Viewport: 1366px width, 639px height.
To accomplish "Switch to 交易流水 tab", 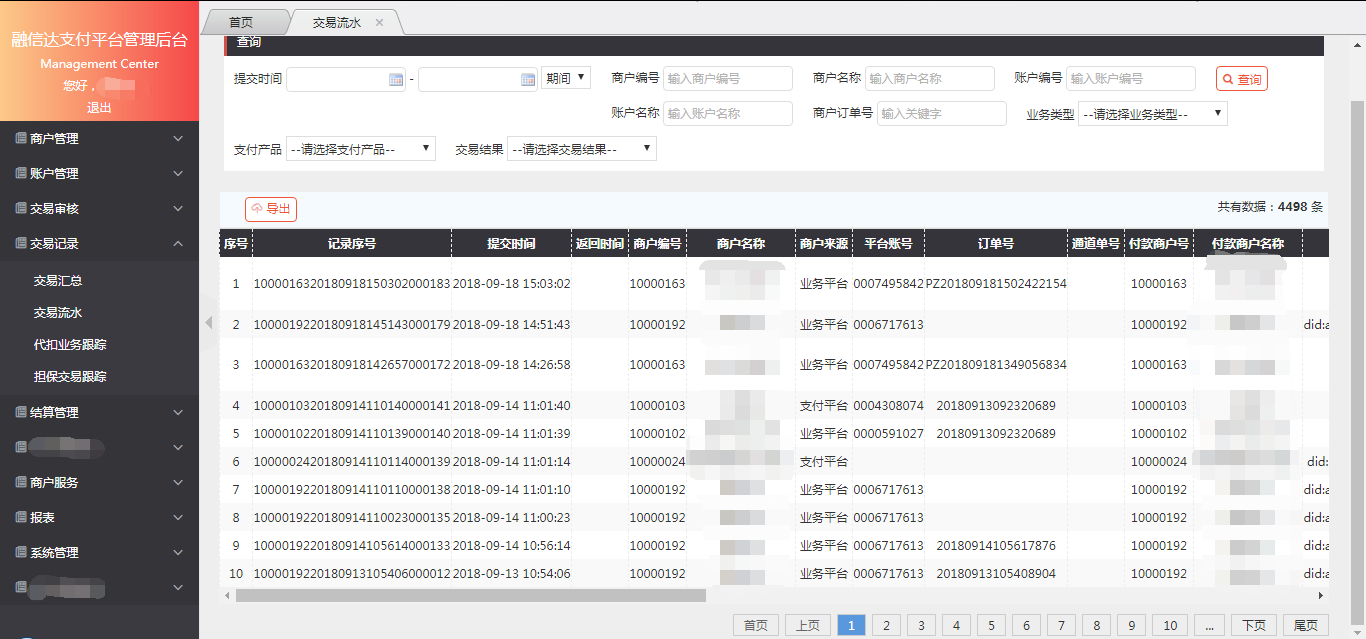I will [x=336, y=22].
